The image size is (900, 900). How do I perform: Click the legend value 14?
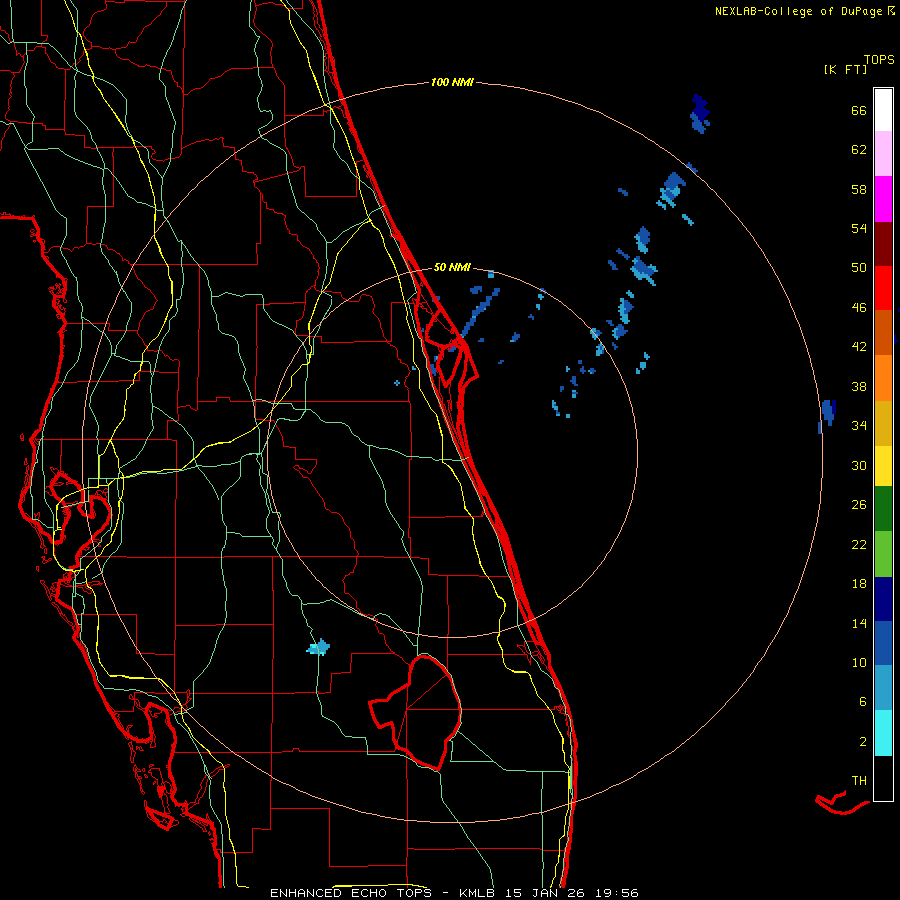tap(859, 623)
